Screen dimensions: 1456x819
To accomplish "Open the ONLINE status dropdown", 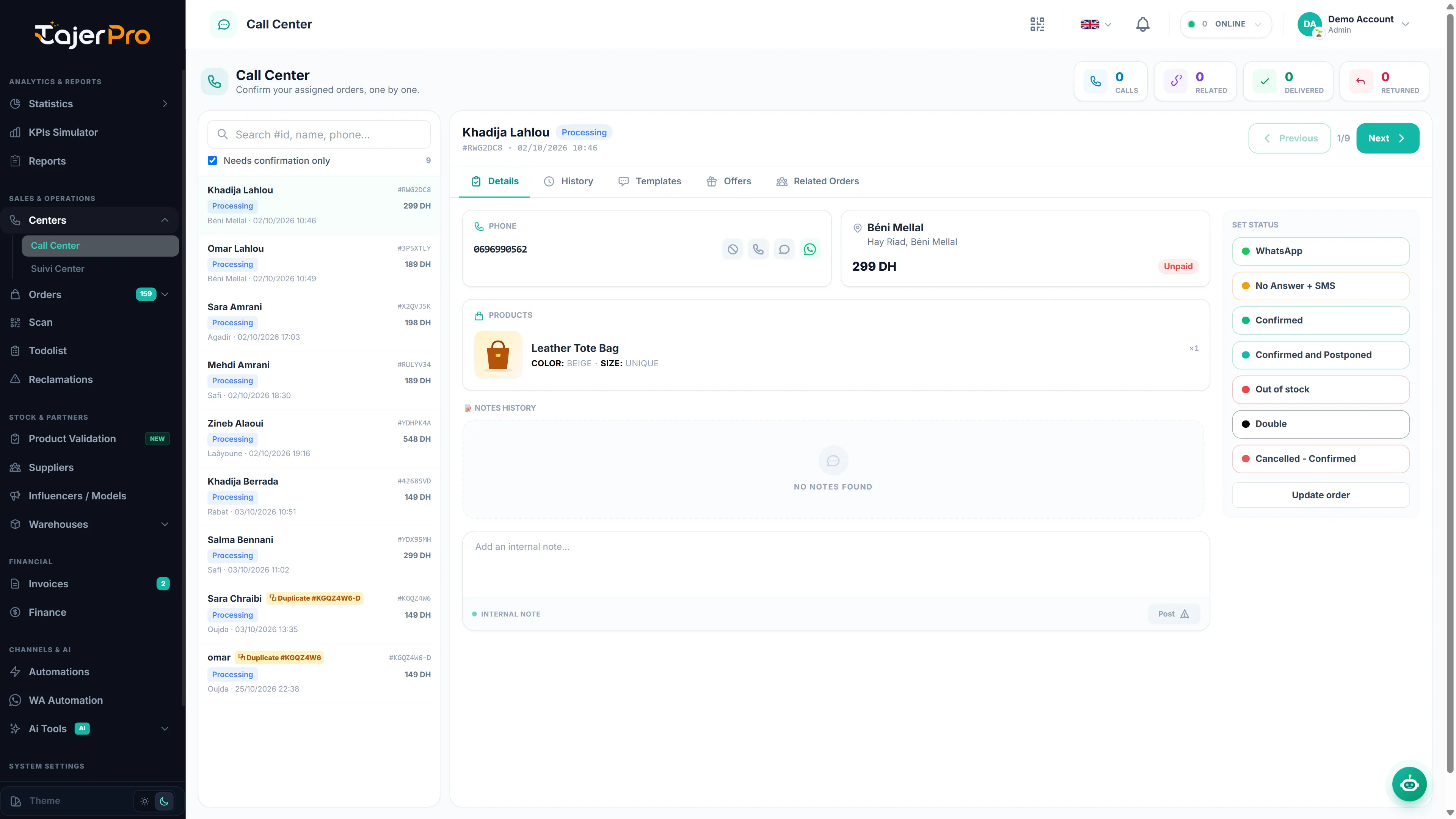I will pyautogui.click(x=1225, y=24).
